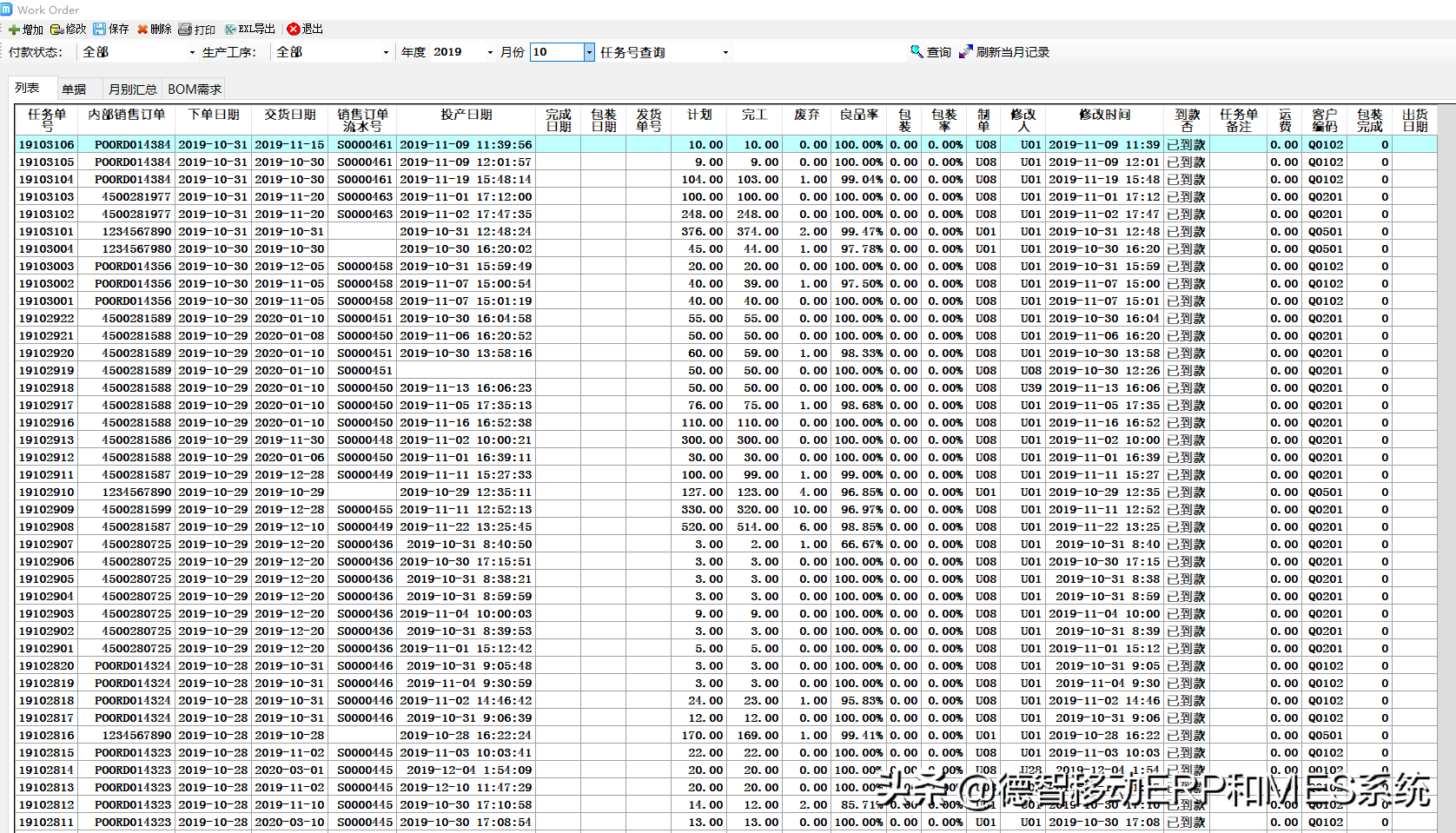Click the 良品率 column header
The width and height of the screenshot is (1456, 833).
pyautogui.click(x=859, y=120)
